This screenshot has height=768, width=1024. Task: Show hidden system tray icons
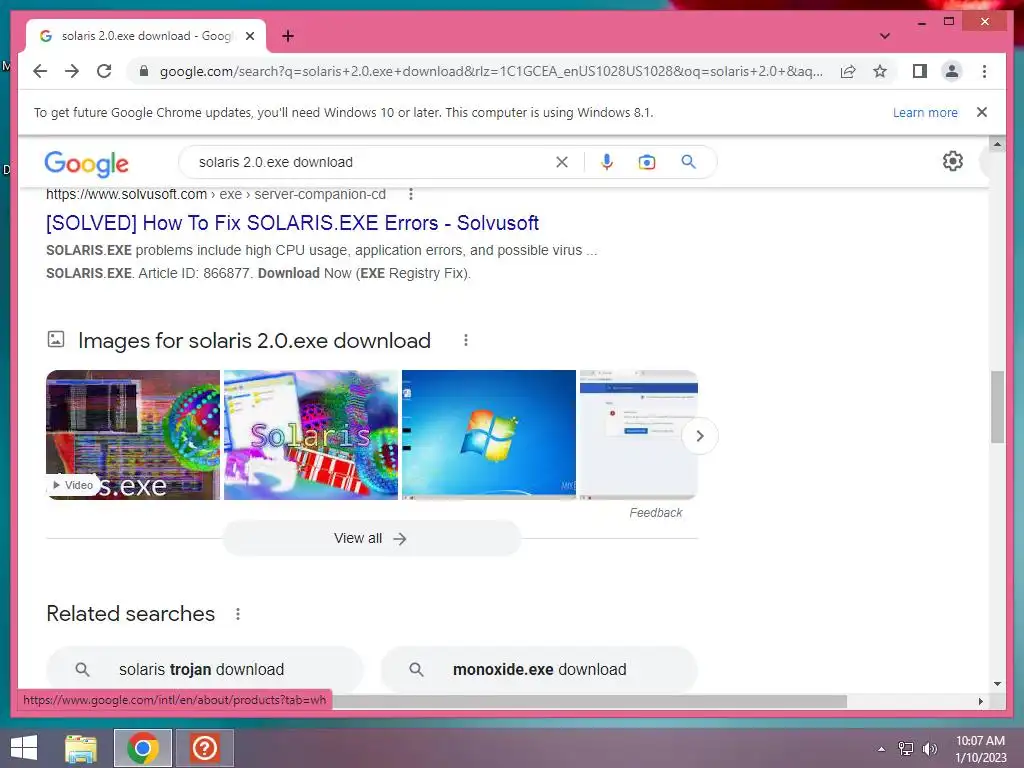point(882,749)
